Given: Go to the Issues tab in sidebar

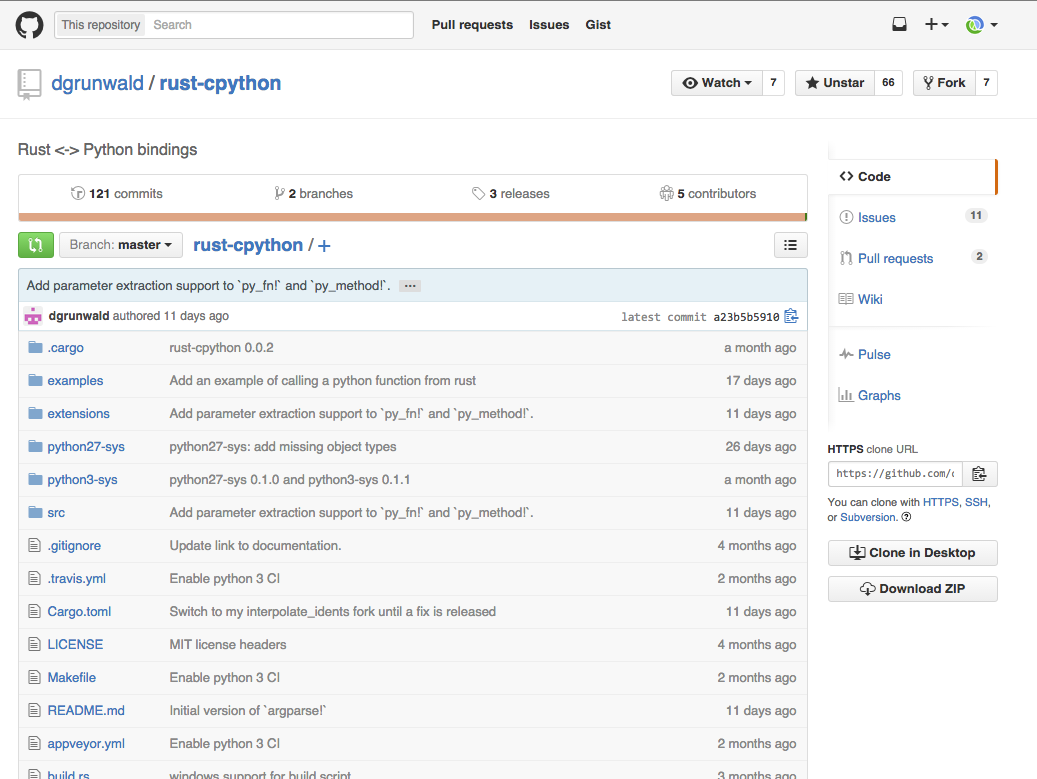Looking at the screenshot, I should [876, 217].
